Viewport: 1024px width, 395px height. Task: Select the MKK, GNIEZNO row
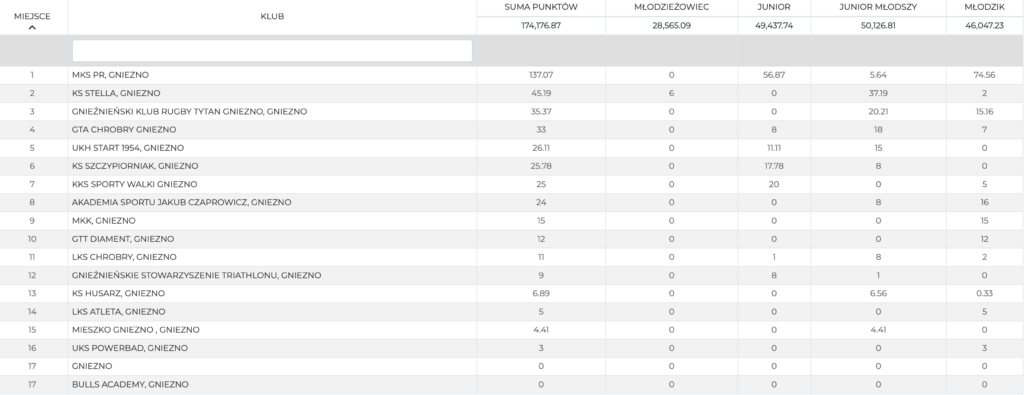coord(512,221)
